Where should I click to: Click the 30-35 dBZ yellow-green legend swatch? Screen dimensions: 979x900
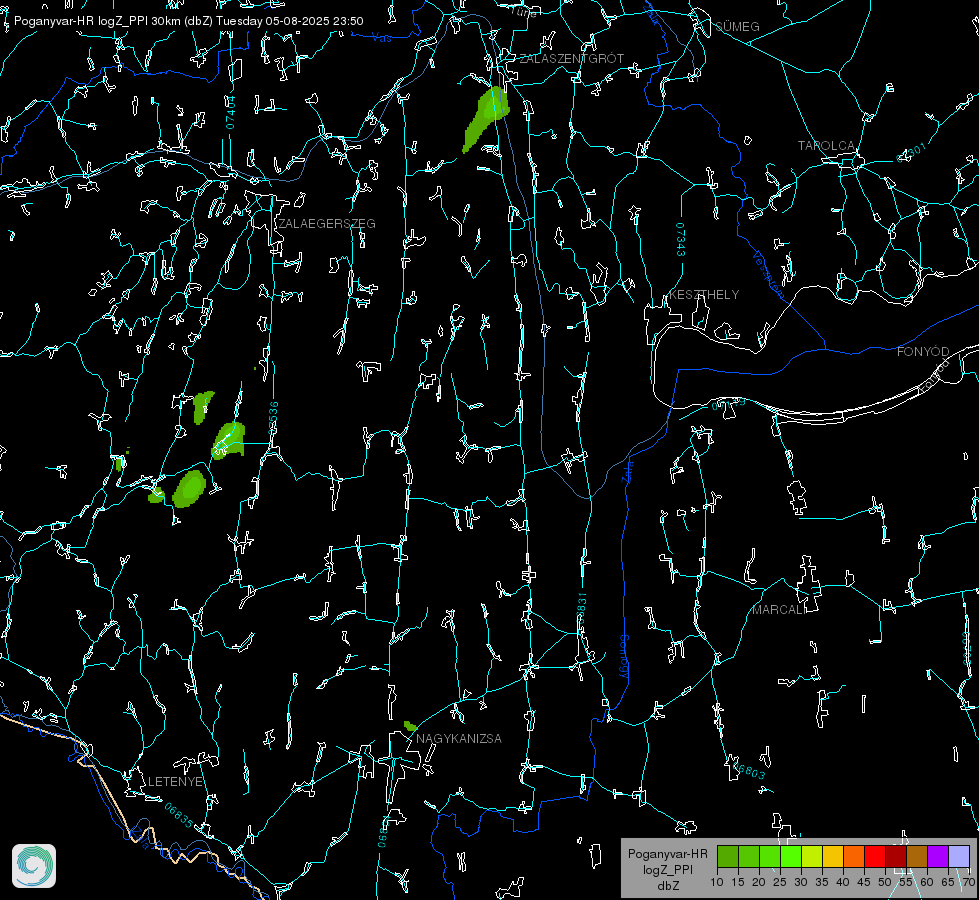click(x=812, y=856)
